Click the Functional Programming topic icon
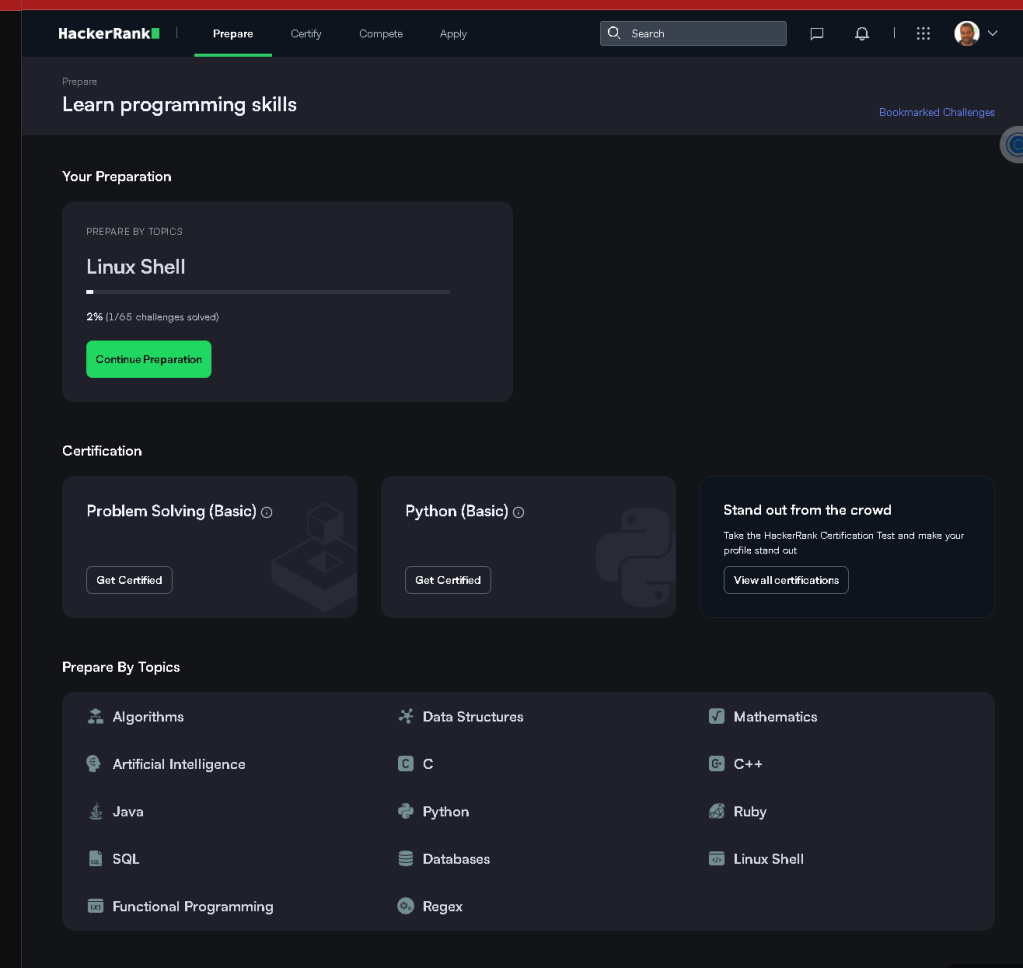Image resolution: width=1023 pixels, height=968 pixels. click(x=95, y=906)
